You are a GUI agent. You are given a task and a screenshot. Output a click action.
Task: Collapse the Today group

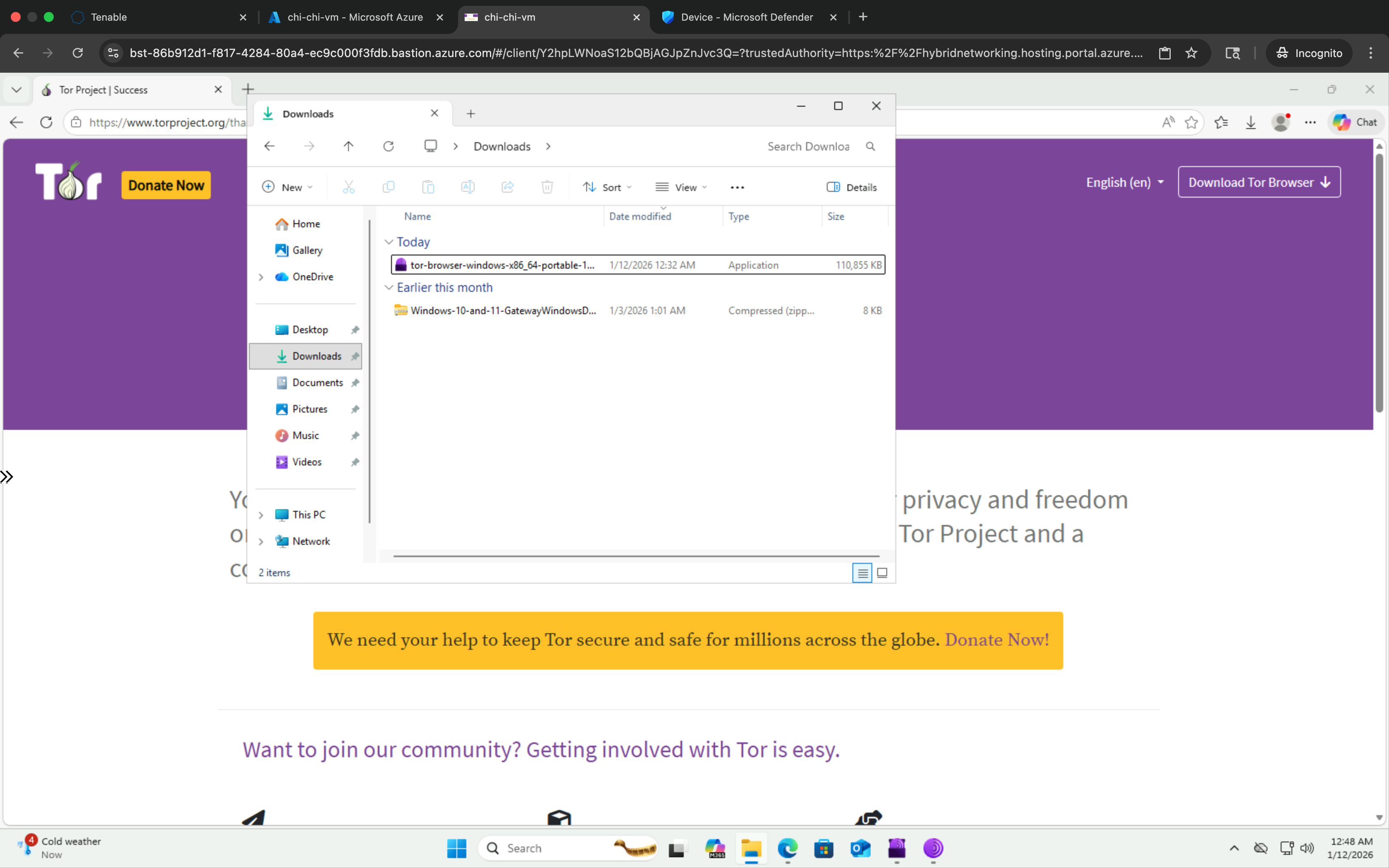[x=389, y=242]
